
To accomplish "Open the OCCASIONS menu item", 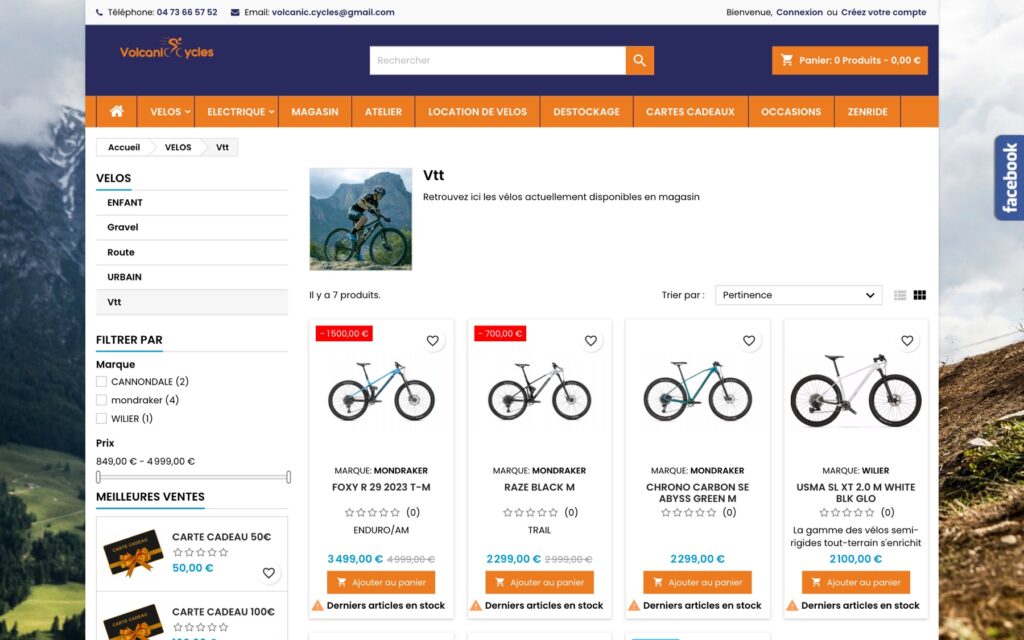I will 791,112.
